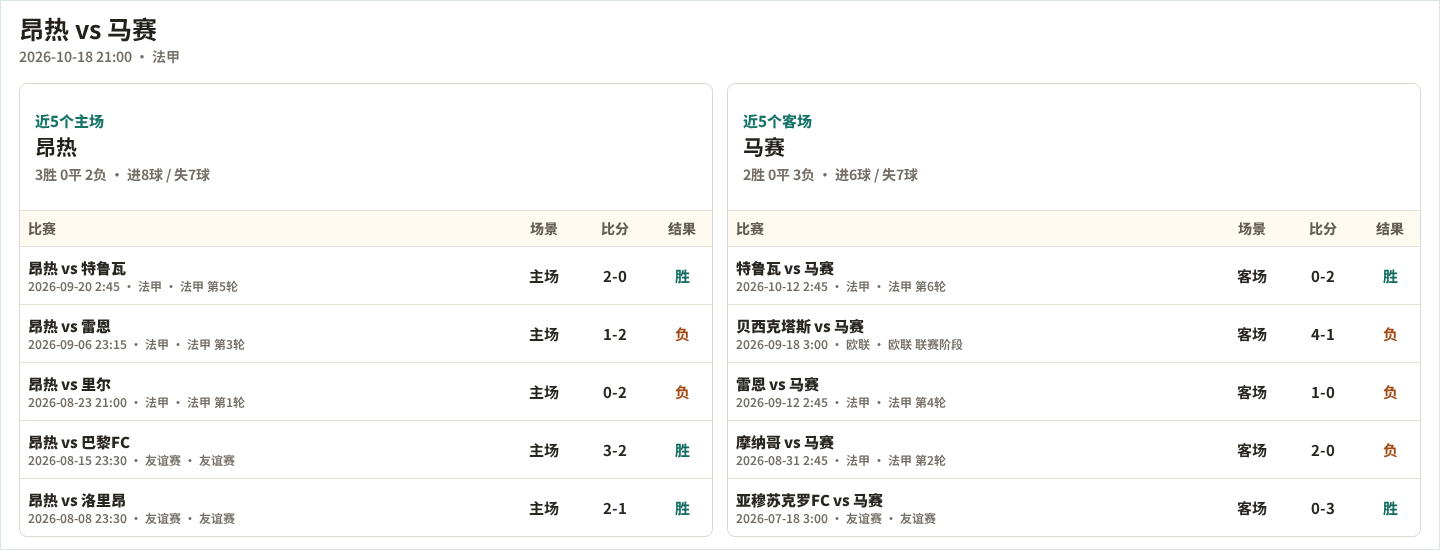Click the 比赛 column header in 马赛 table
This screenshot has width=1440, height=550.
[x=750, y=229]
